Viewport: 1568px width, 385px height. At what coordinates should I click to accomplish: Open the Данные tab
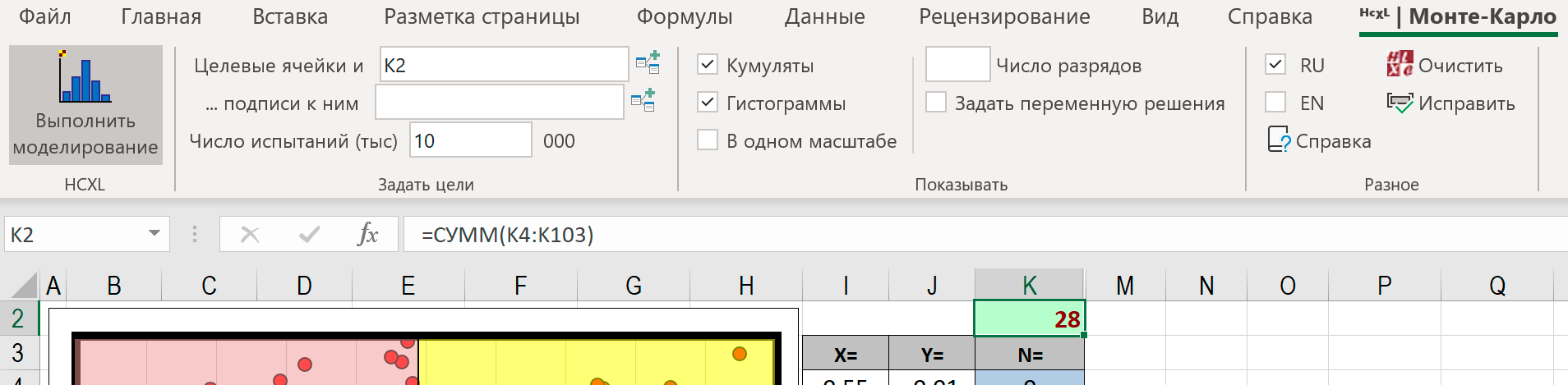click(825, 16)
